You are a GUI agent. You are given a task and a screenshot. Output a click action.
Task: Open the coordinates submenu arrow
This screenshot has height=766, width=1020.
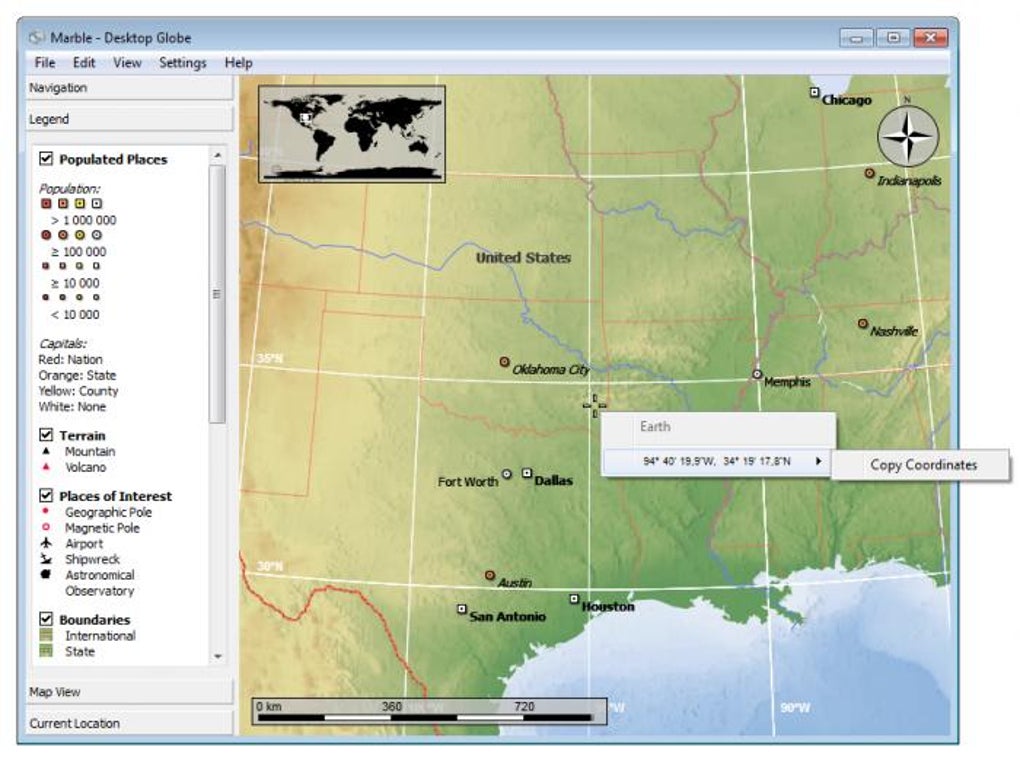pyautogui.click(x=818, y=461)
